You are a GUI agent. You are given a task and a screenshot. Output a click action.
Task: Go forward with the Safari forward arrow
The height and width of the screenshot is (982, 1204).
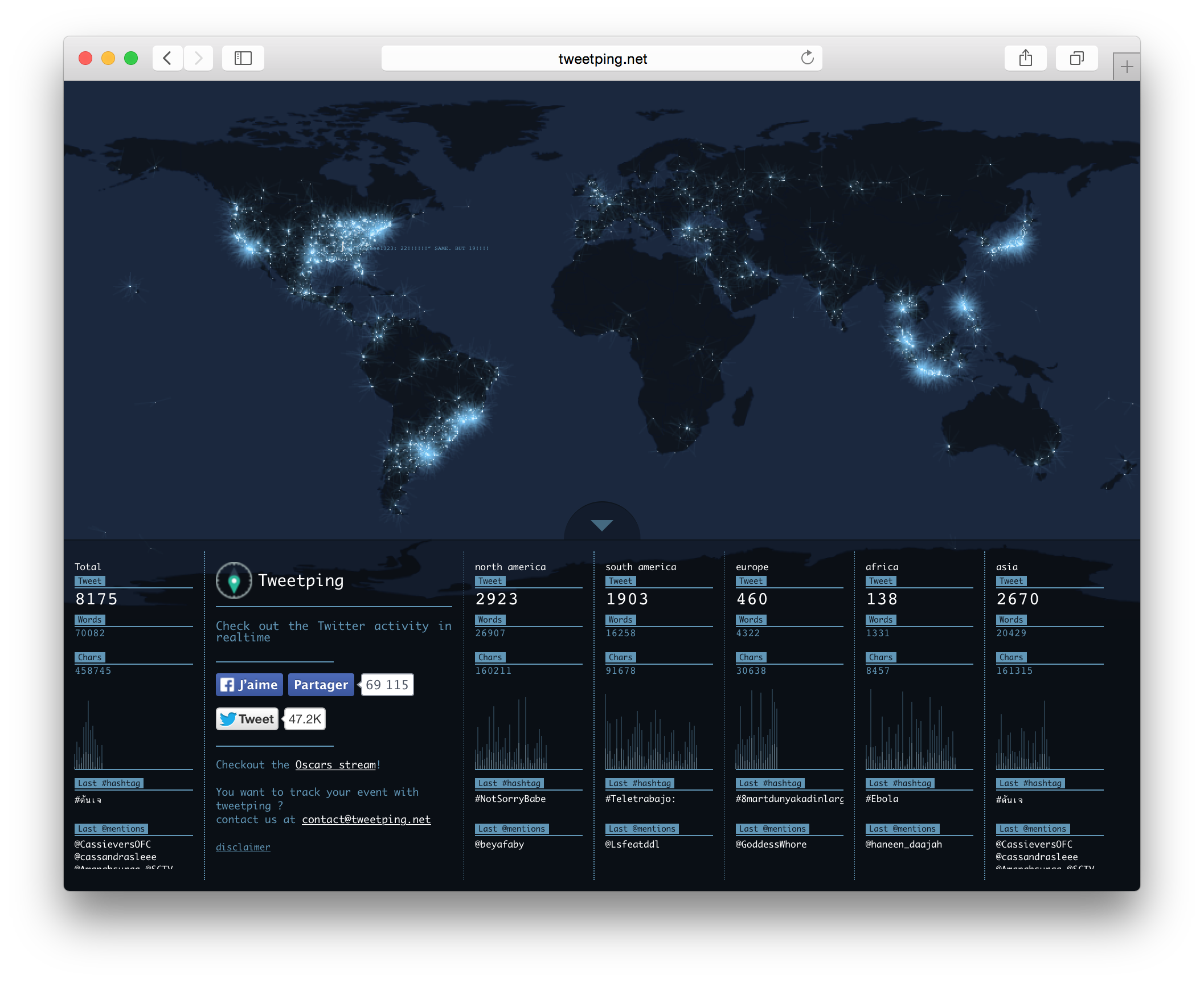(x=198, y=58)
